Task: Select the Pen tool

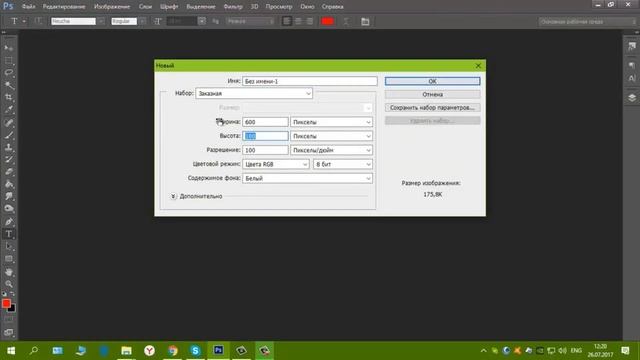Action: click(x=9, y=222)
